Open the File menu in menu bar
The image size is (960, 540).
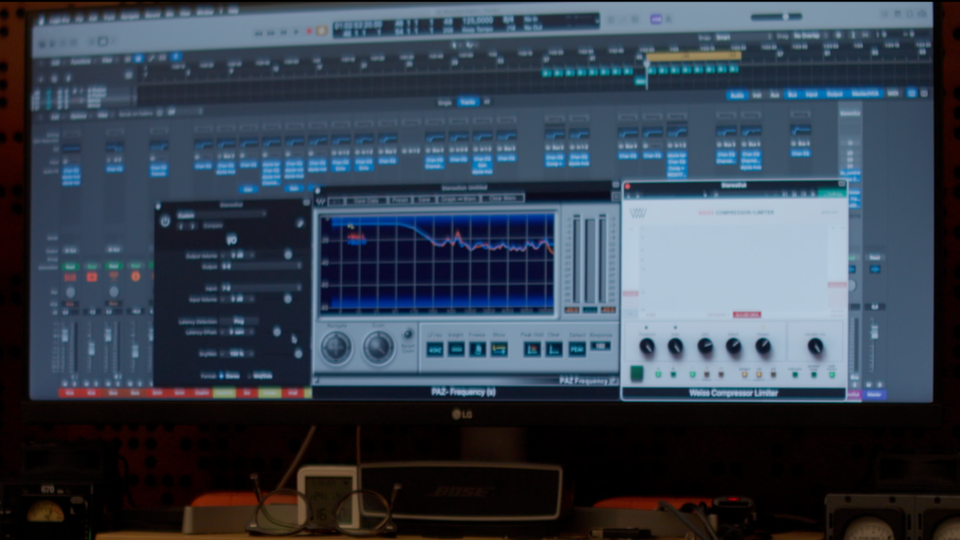[x=80, y=19]
